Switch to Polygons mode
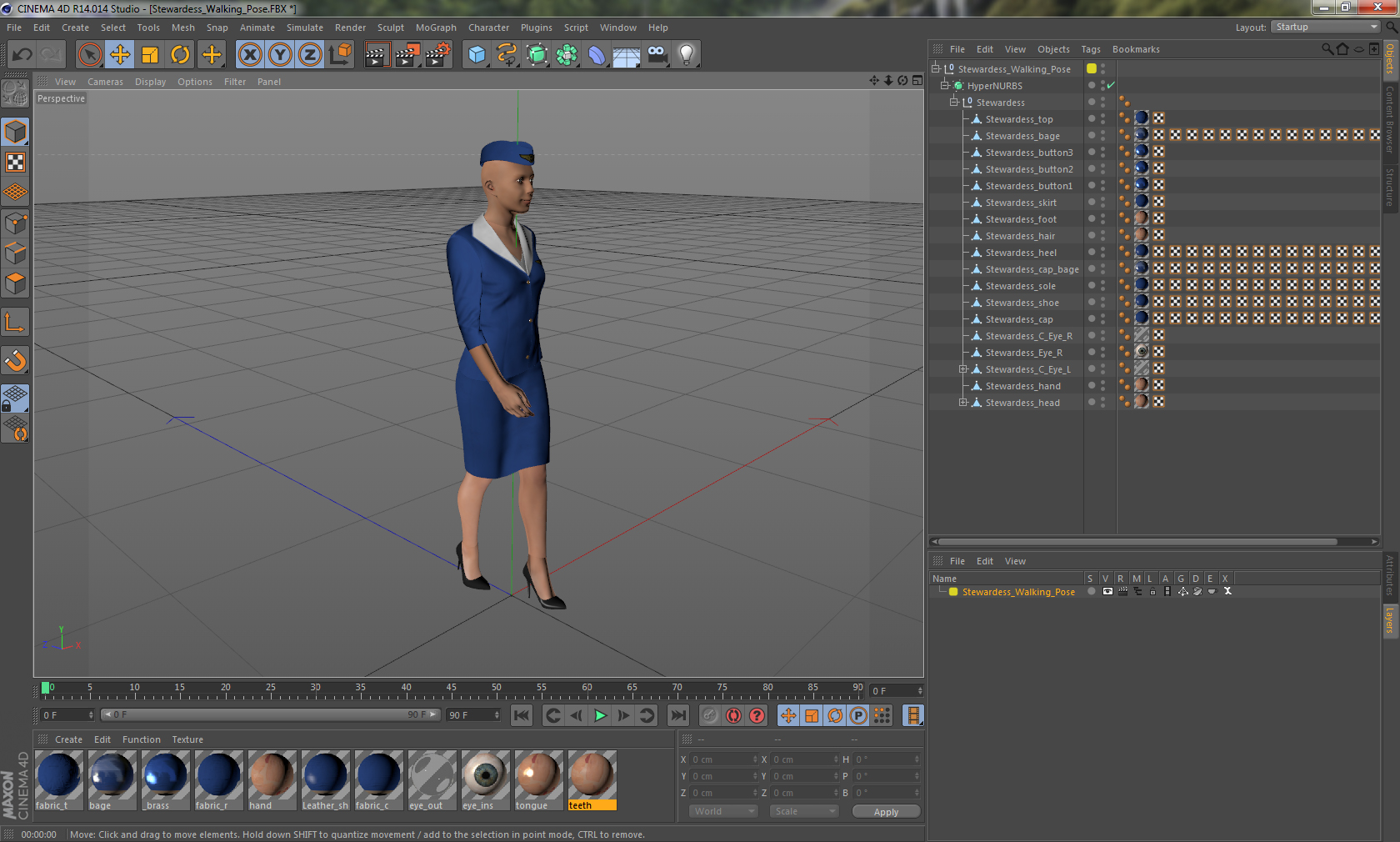The width and height of the screenshot is (1400, 842). click(x=15, y=283)
